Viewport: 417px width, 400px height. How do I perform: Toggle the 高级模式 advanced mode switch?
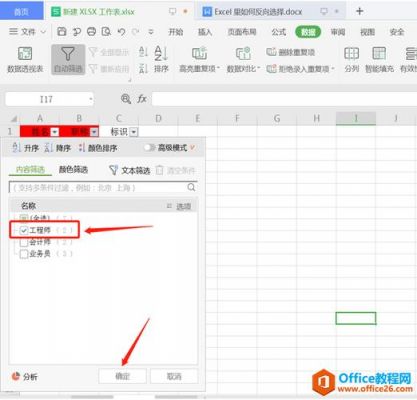point(150,147)
